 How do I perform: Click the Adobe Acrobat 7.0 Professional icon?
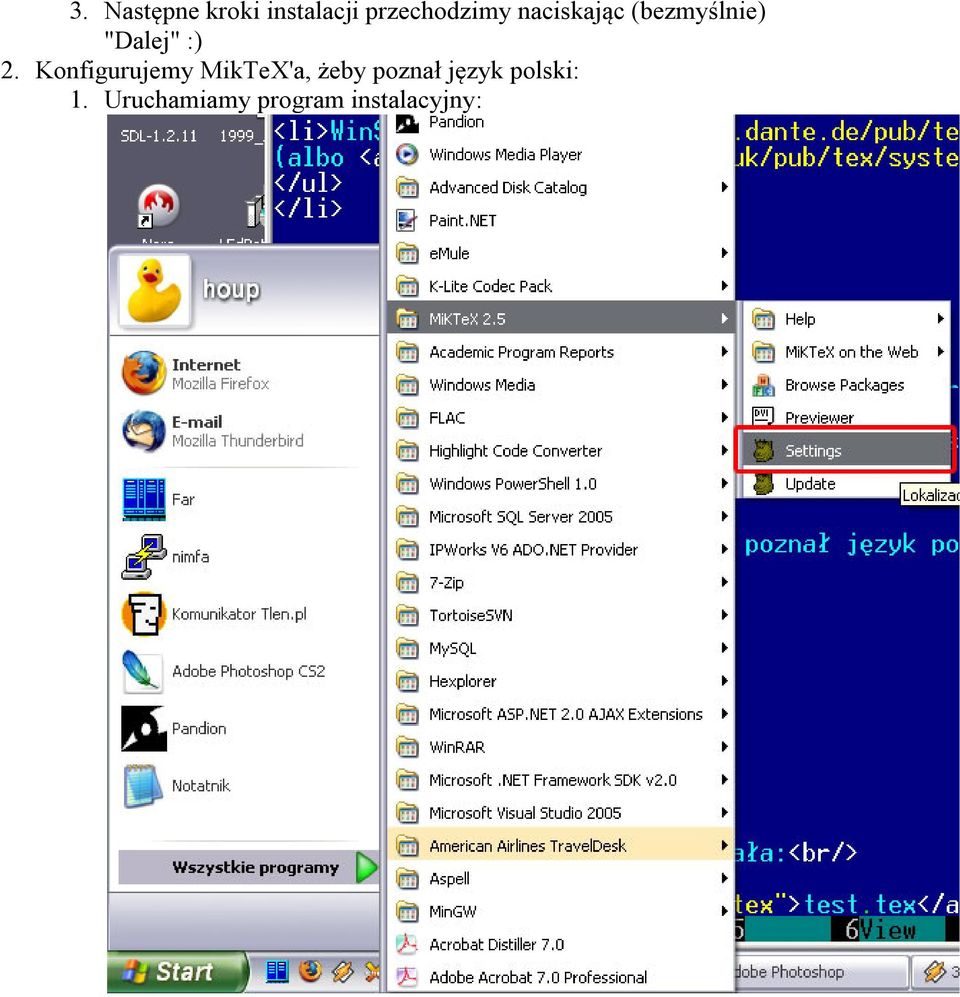click(x=407, y=977)
